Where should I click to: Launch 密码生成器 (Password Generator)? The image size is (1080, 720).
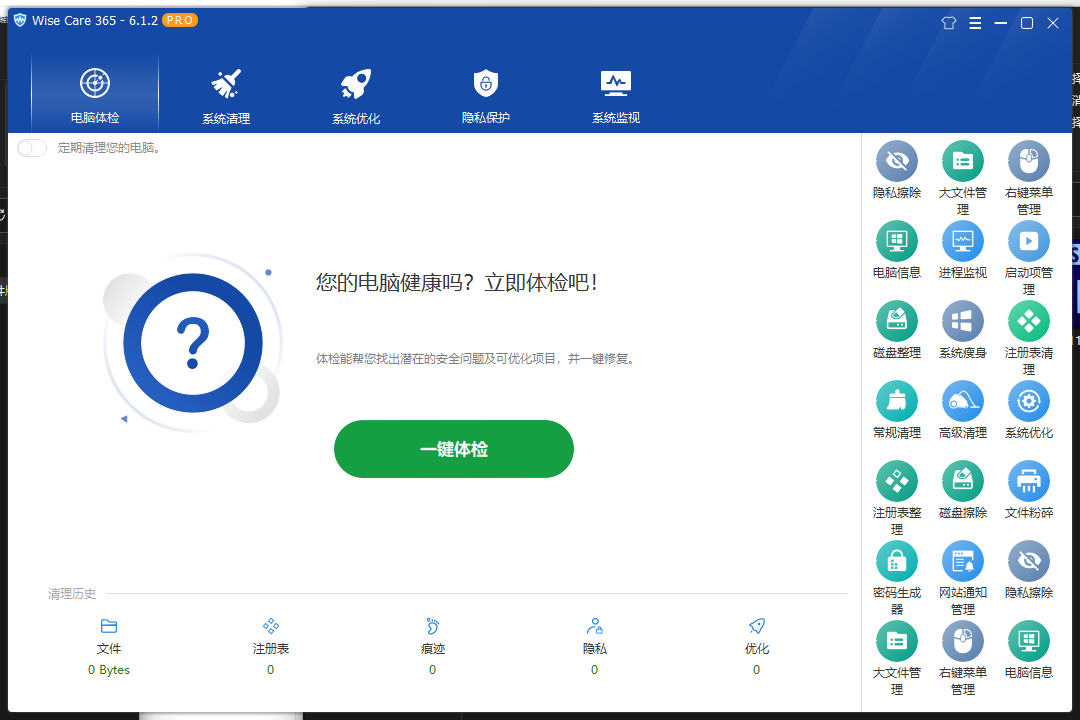coord(897,561)
